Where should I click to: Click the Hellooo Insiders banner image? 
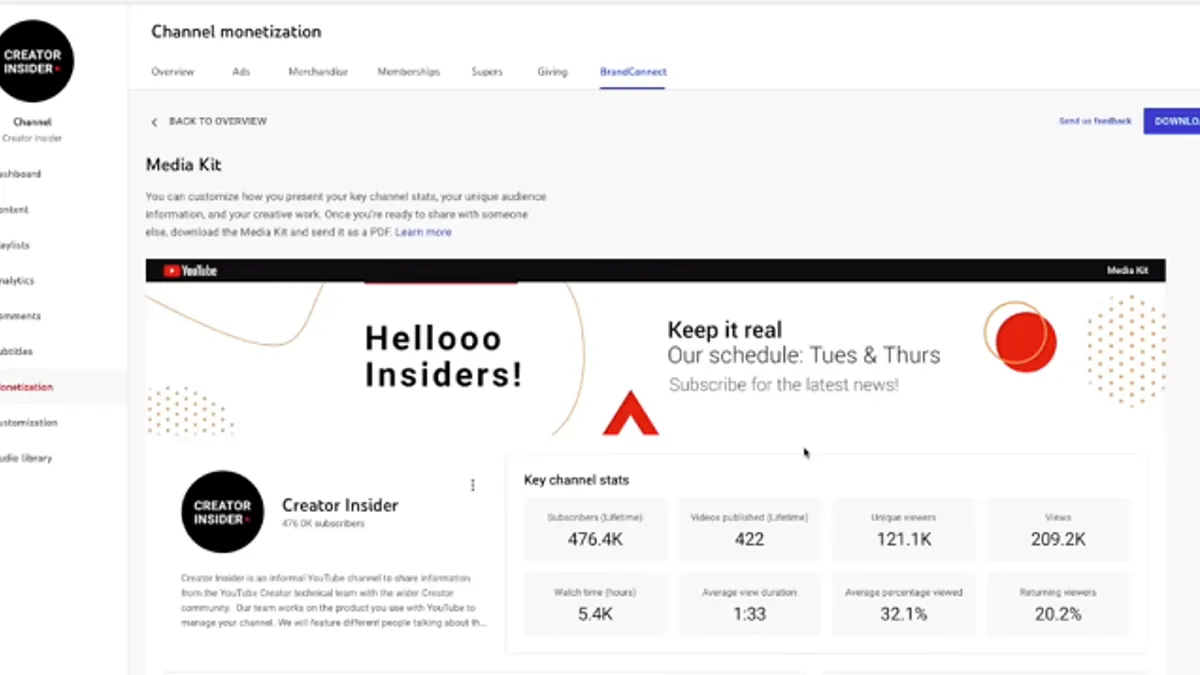click(x=656, y=360)
